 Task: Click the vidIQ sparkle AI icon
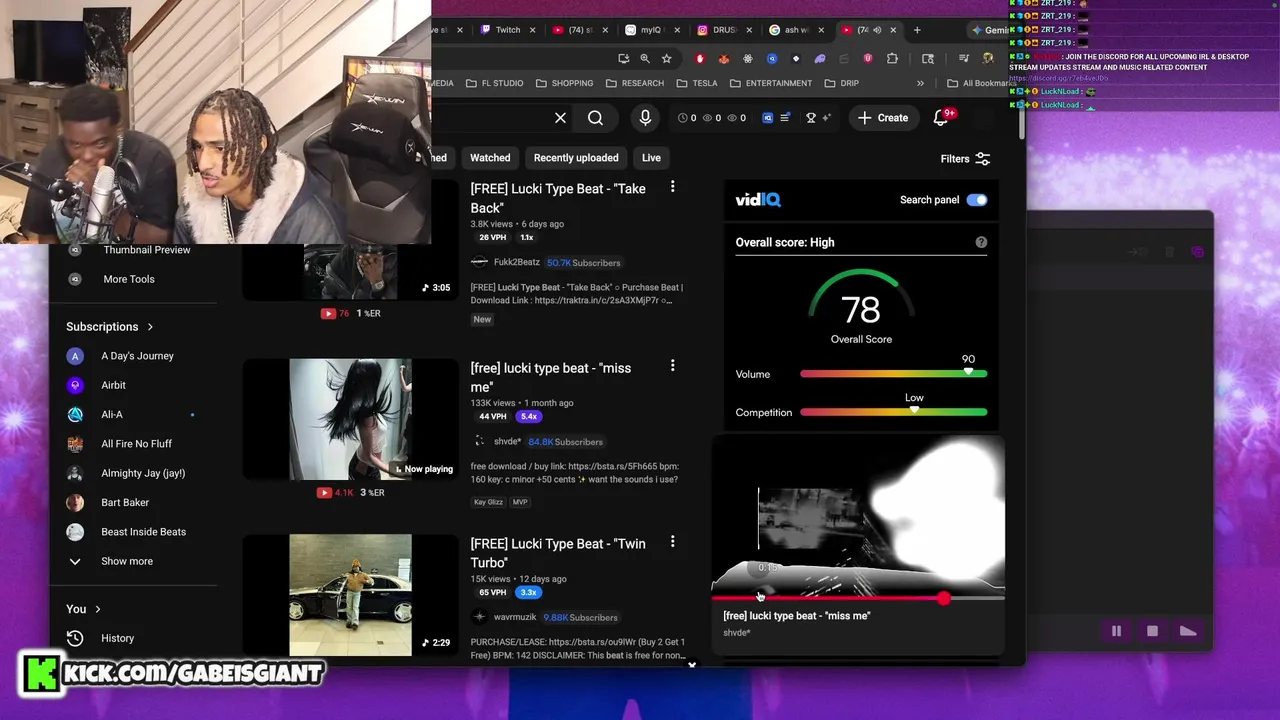click(x=826, y=118)
